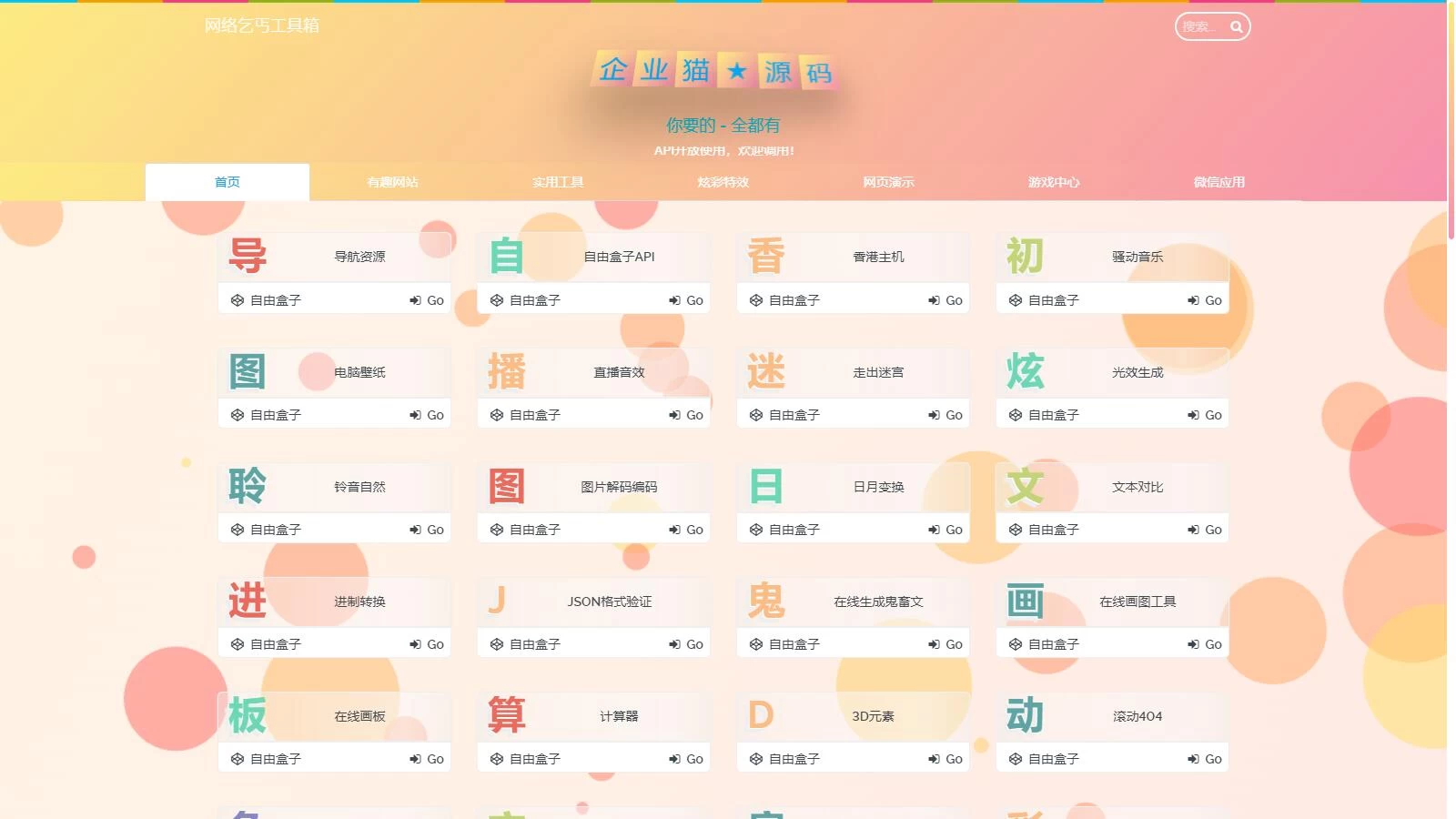The image size is (1456, 819).
Task: Click the Go arrow icon on the 计算器 card
Action: click(673, 758)
